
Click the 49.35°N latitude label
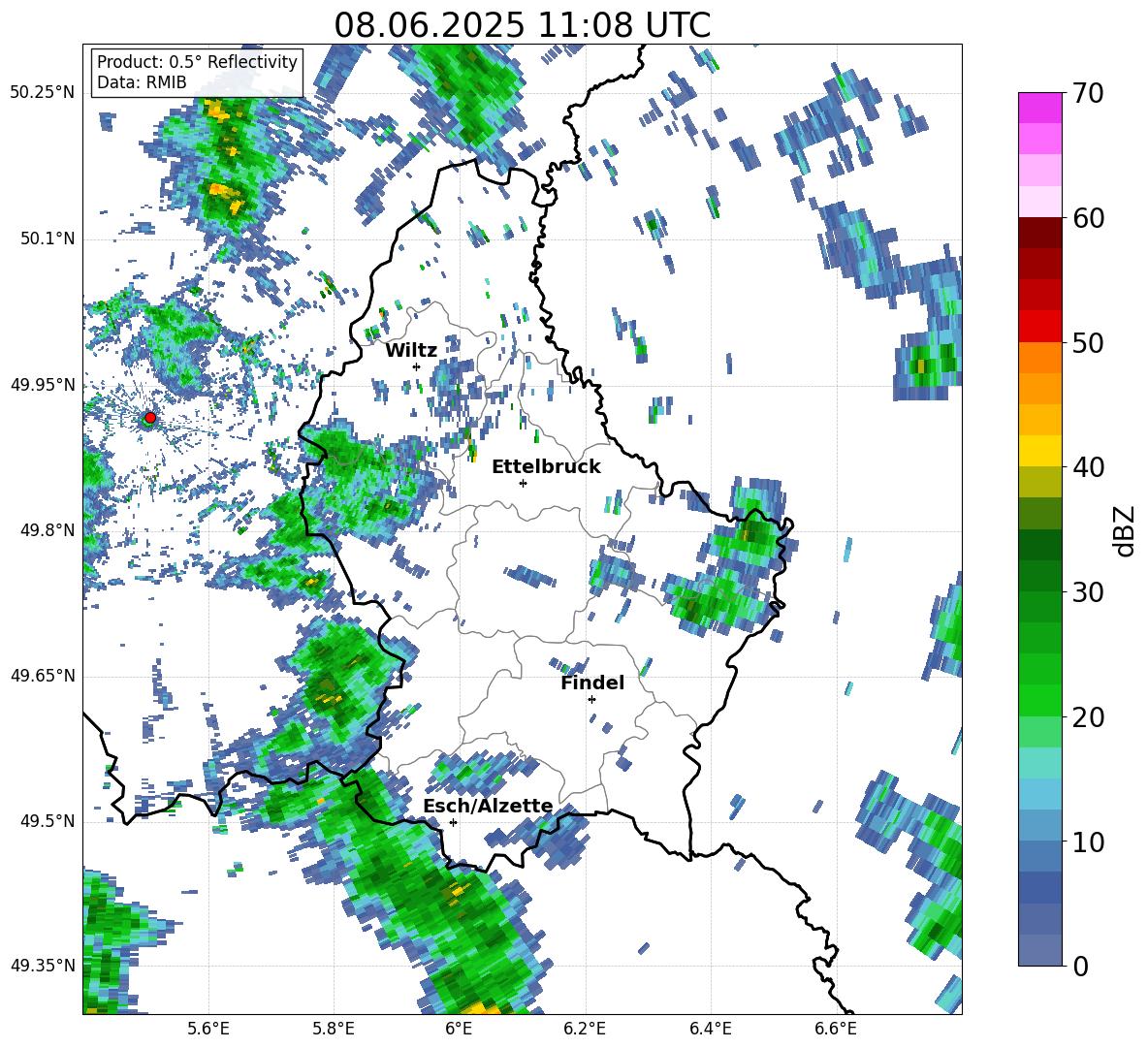pyautogui.click(x=43, y=966)
